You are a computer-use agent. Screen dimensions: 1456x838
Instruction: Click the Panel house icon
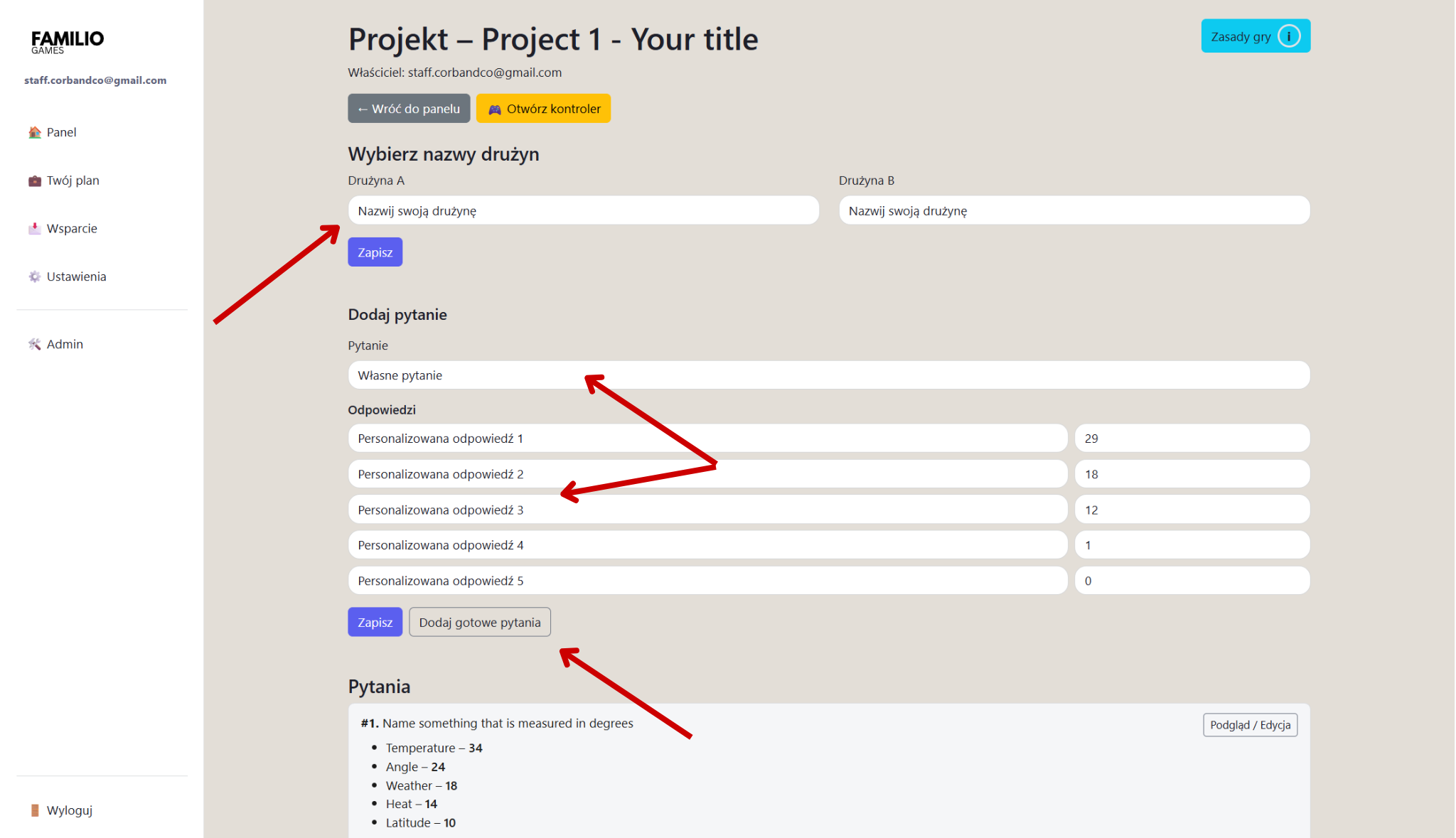click(34, 132)
